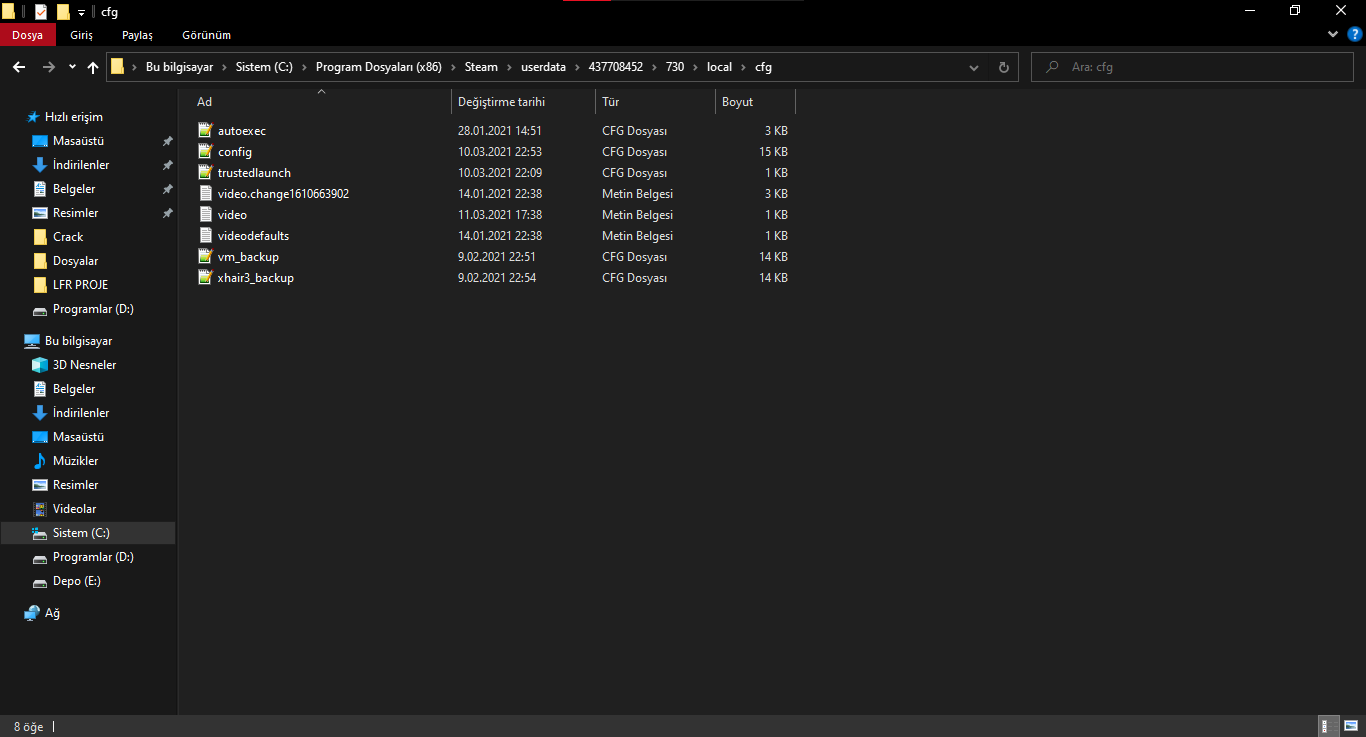Expand the chevron after userdata in address bar
This screenshot has height=737, width=1366.
point(577,67)
